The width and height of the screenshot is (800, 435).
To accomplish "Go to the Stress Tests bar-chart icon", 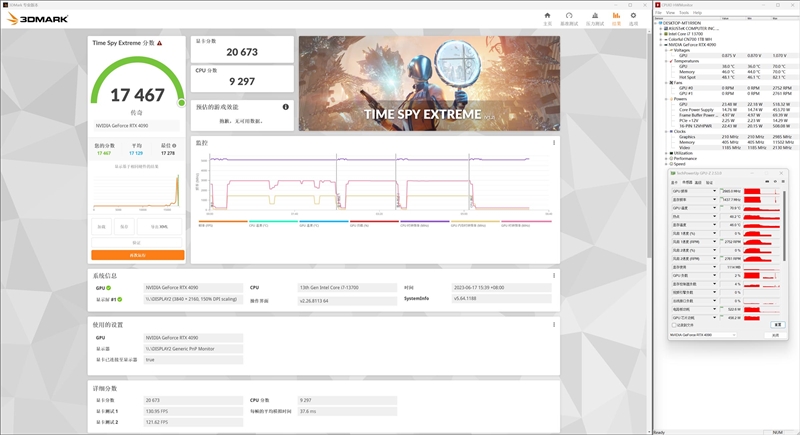I will click(x=594, y=17).
